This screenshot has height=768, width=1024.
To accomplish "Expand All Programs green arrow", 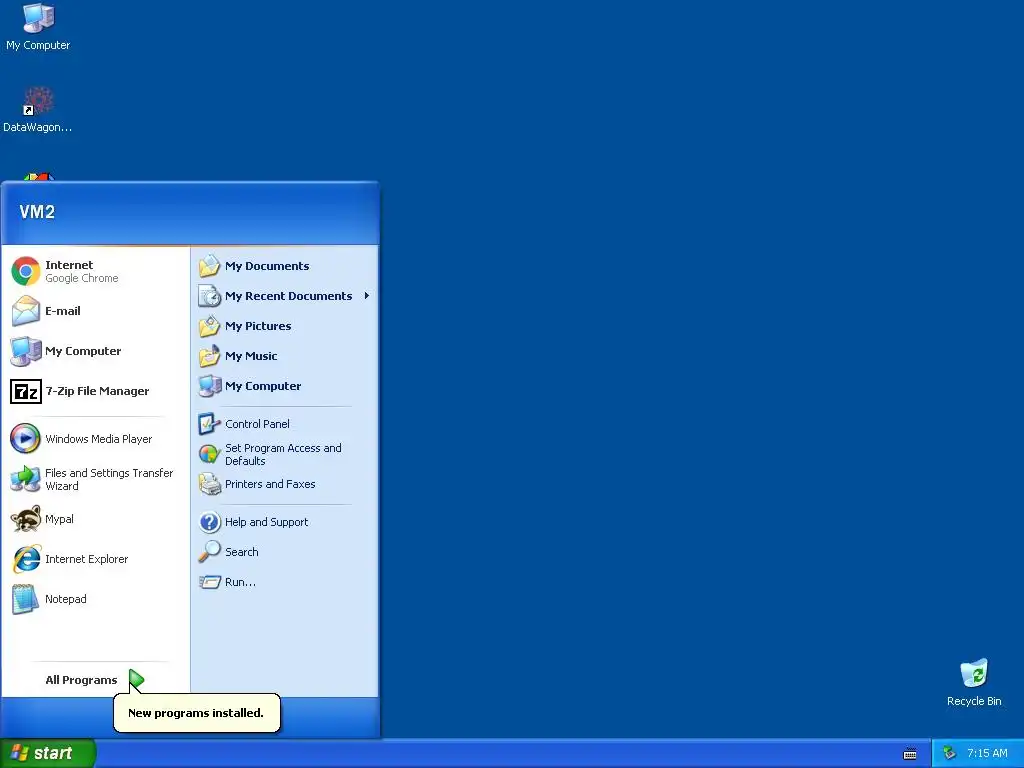I will pos(136,680).
